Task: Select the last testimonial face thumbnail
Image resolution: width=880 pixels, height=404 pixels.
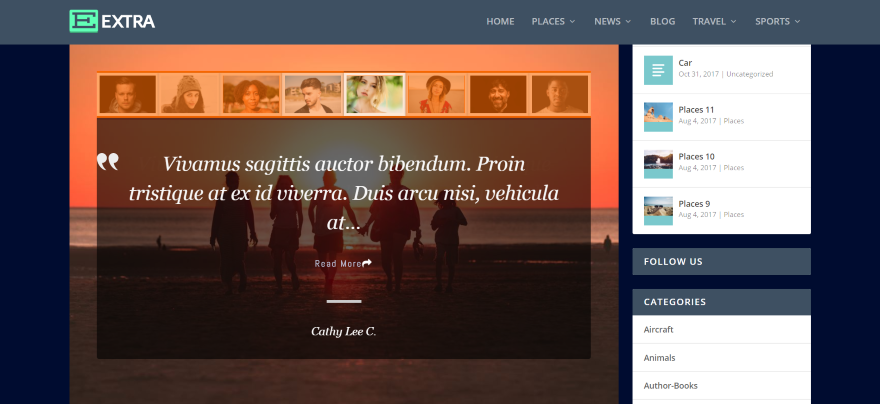Action: click(x=560, y=94)
